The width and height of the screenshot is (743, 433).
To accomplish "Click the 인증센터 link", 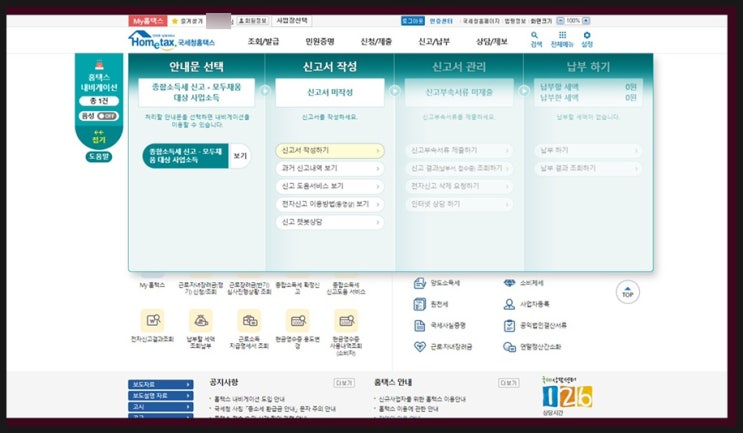I will pyautogui.click(x=441, y=21).
